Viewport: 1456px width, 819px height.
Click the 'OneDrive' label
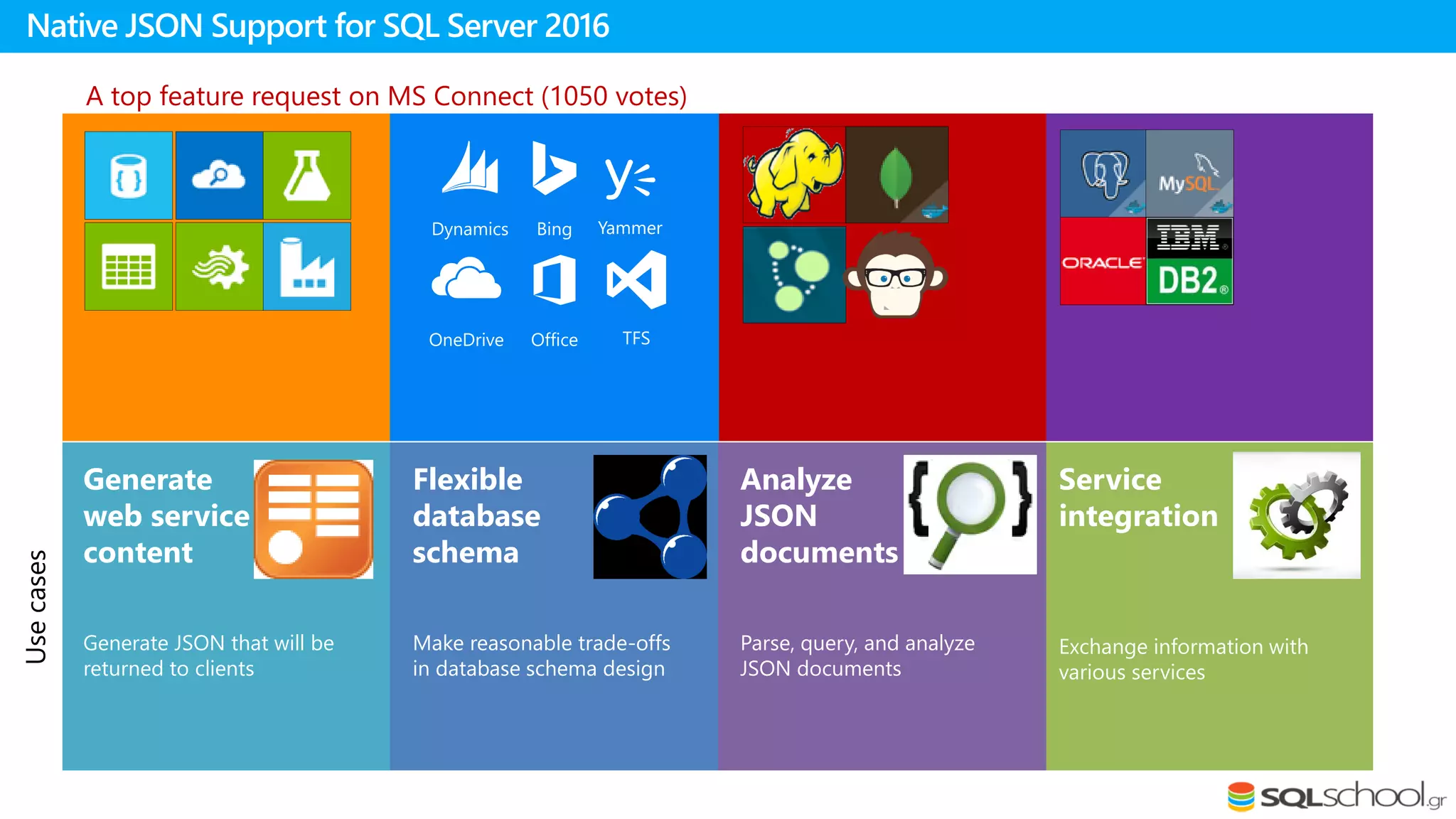coord(466,340)
